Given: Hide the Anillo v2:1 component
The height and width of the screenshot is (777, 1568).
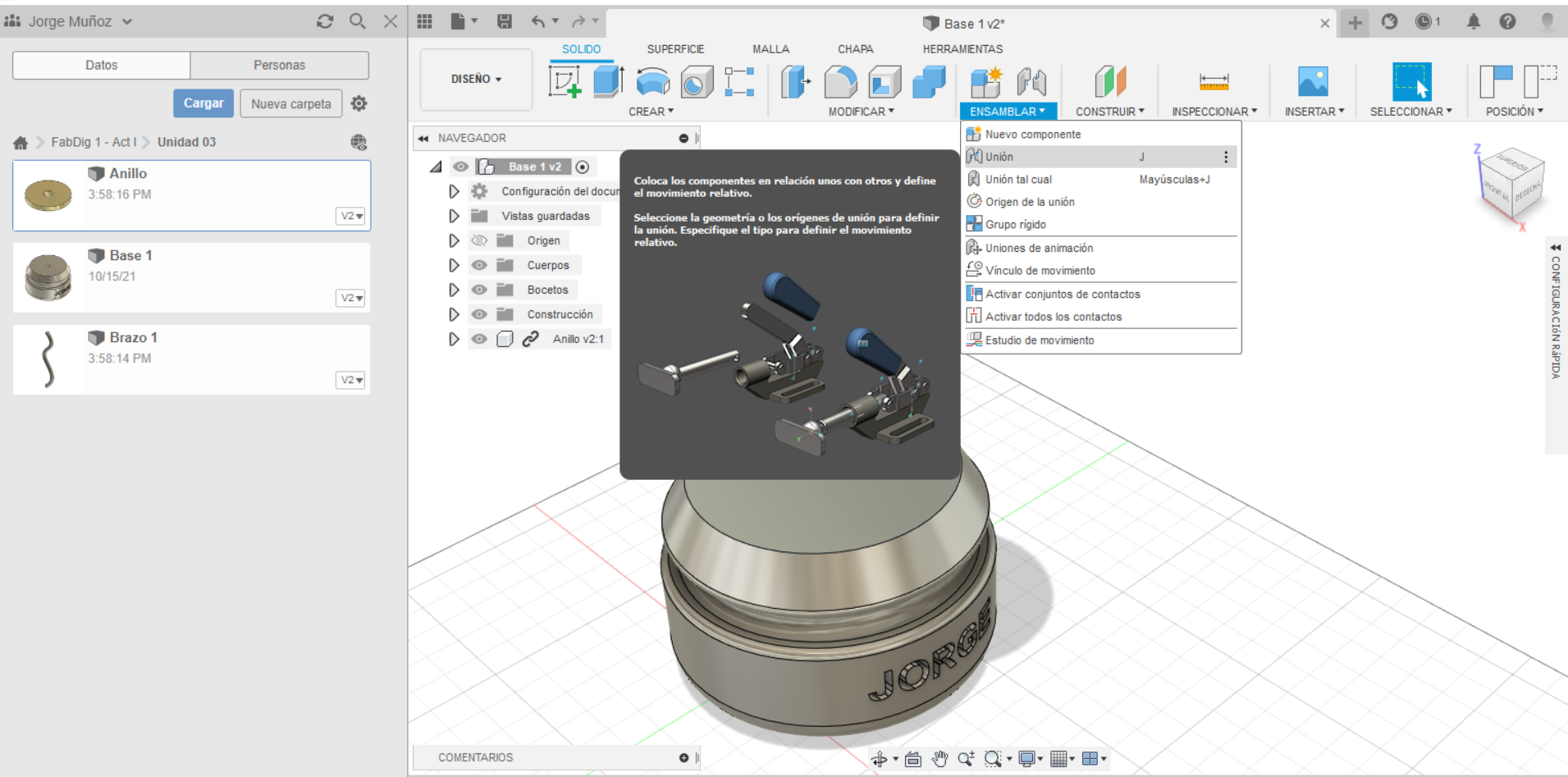Looking at the screenshot, I should (479, 339).
